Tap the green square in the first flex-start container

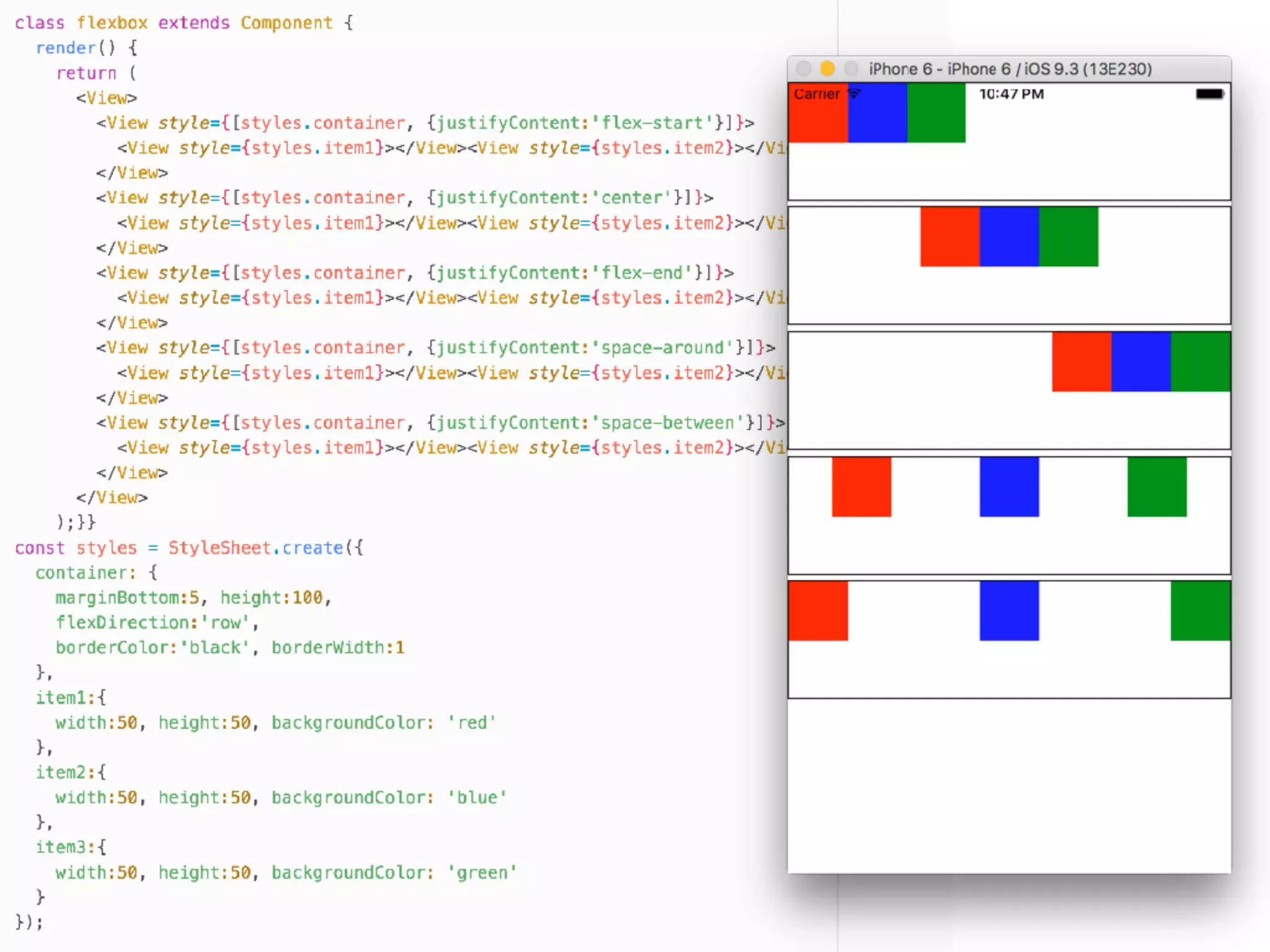coord(936,113)
